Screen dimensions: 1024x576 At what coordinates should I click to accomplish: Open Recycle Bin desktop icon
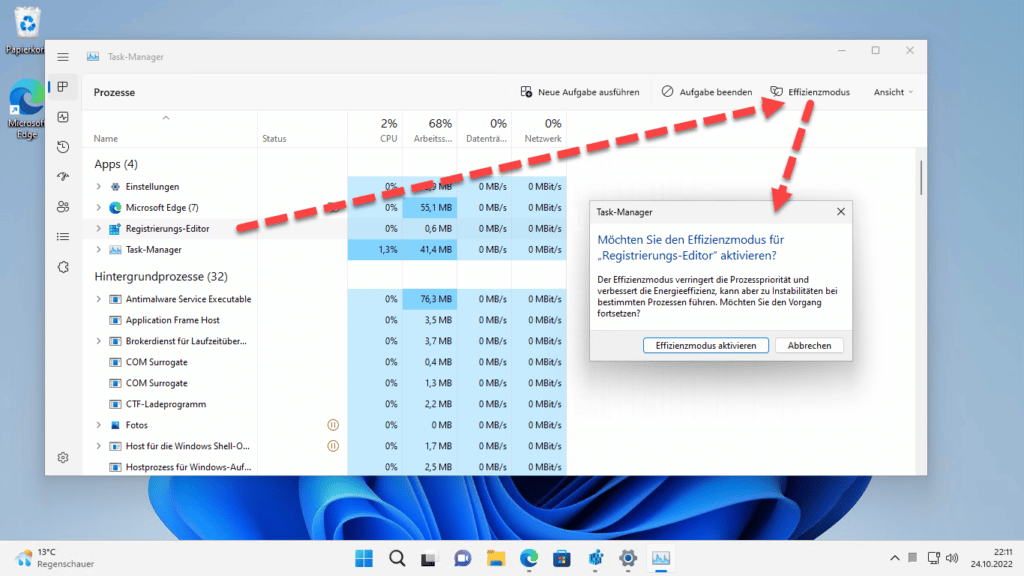click(26, 30)
